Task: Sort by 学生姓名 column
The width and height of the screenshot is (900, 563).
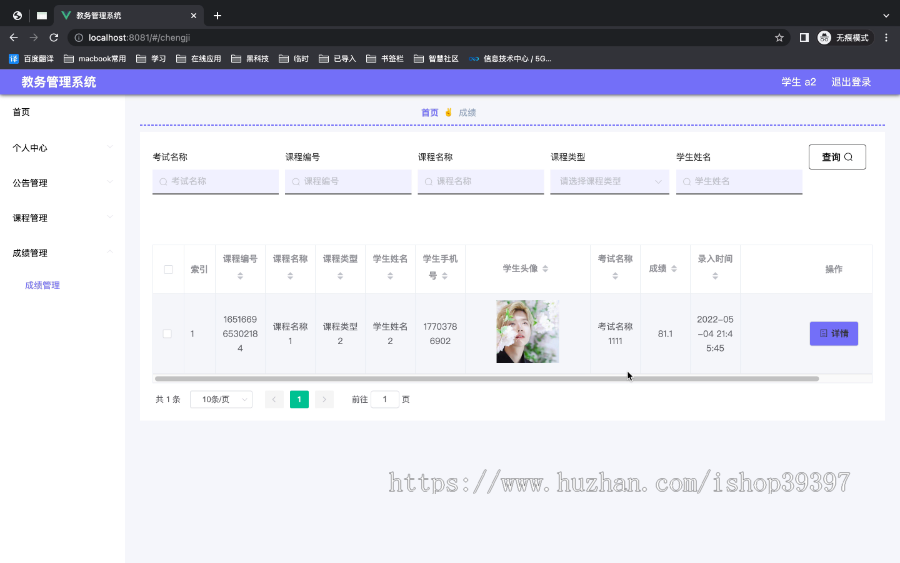Action: tap(390, 276)
